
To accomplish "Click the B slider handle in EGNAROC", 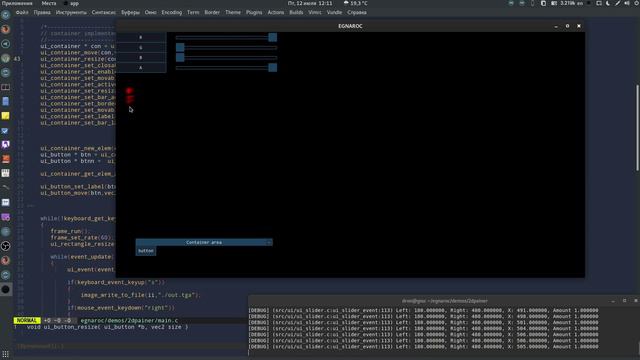I will [180, 58].
